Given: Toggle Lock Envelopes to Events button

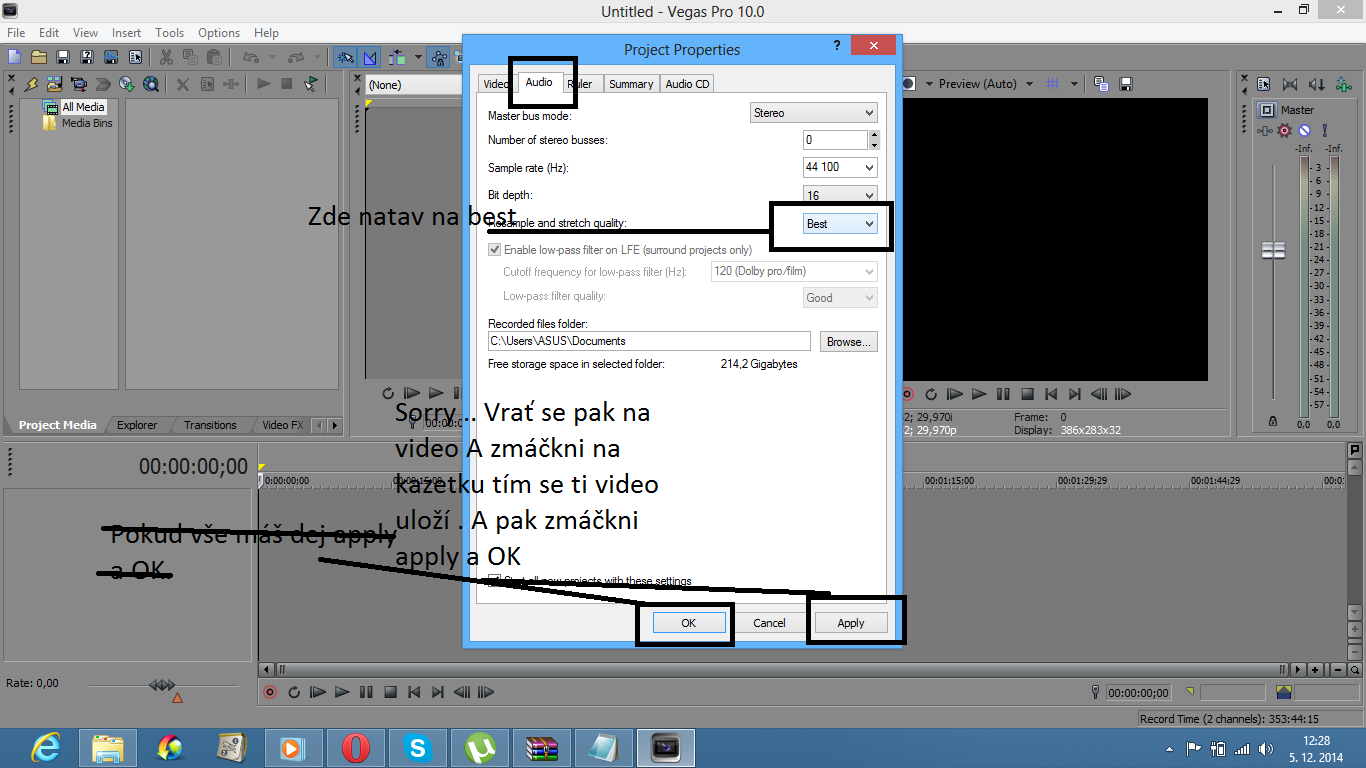Looking at the screenshot, I should (438, 57).
